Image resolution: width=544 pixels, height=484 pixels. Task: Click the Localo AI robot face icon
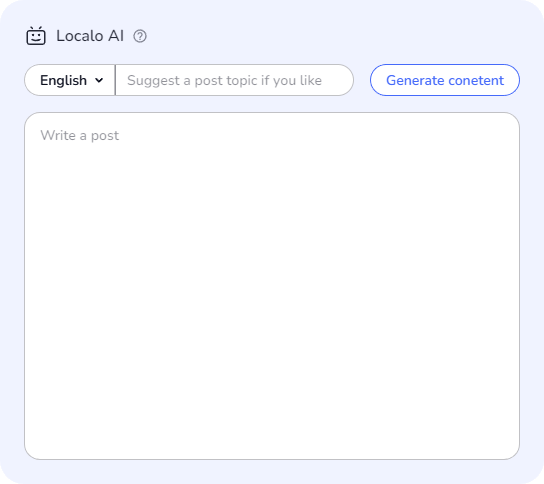[x=36, y=36]
